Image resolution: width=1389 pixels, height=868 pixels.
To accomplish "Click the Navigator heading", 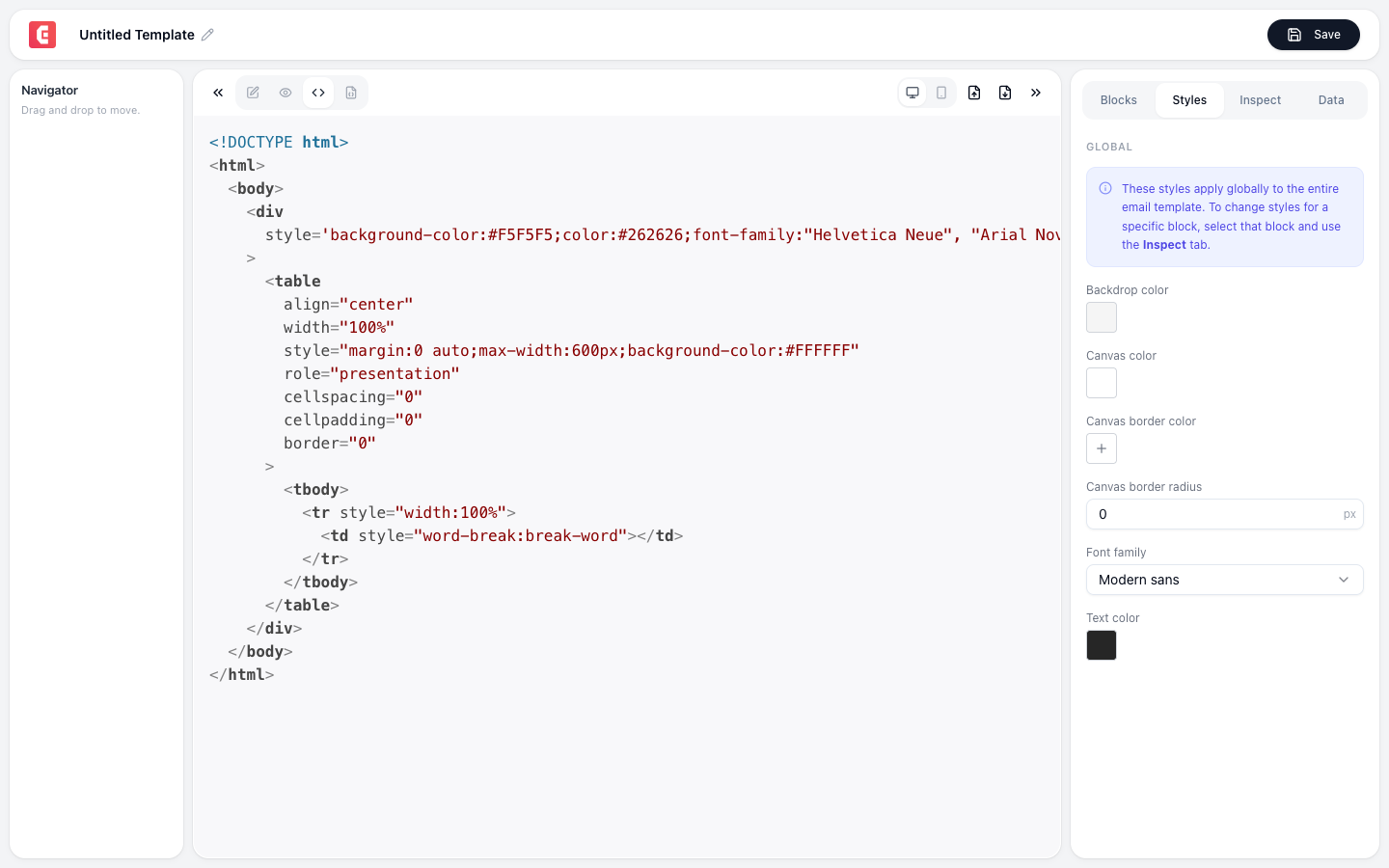I will coord(50,90).
